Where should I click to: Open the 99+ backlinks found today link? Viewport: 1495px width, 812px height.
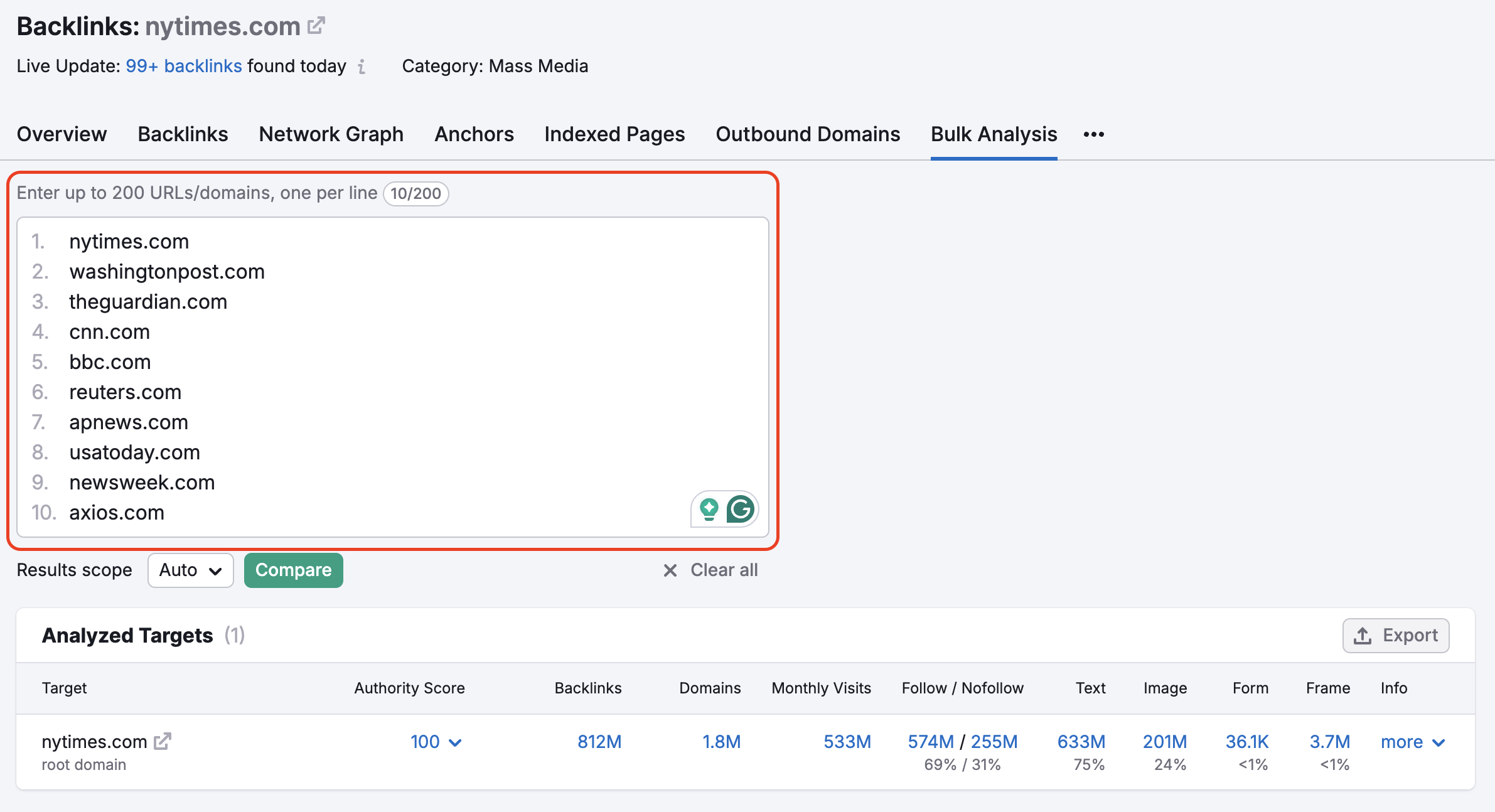click(x=183, y=65)
